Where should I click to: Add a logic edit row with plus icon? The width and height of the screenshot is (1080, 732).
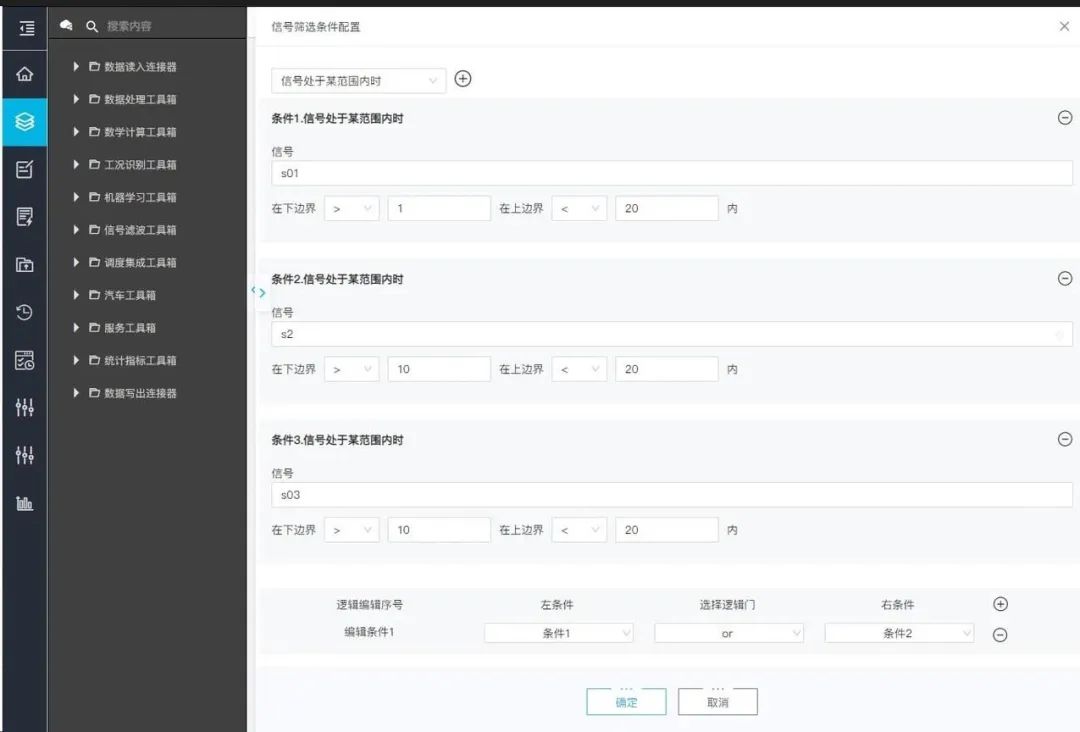(1000, 604)
